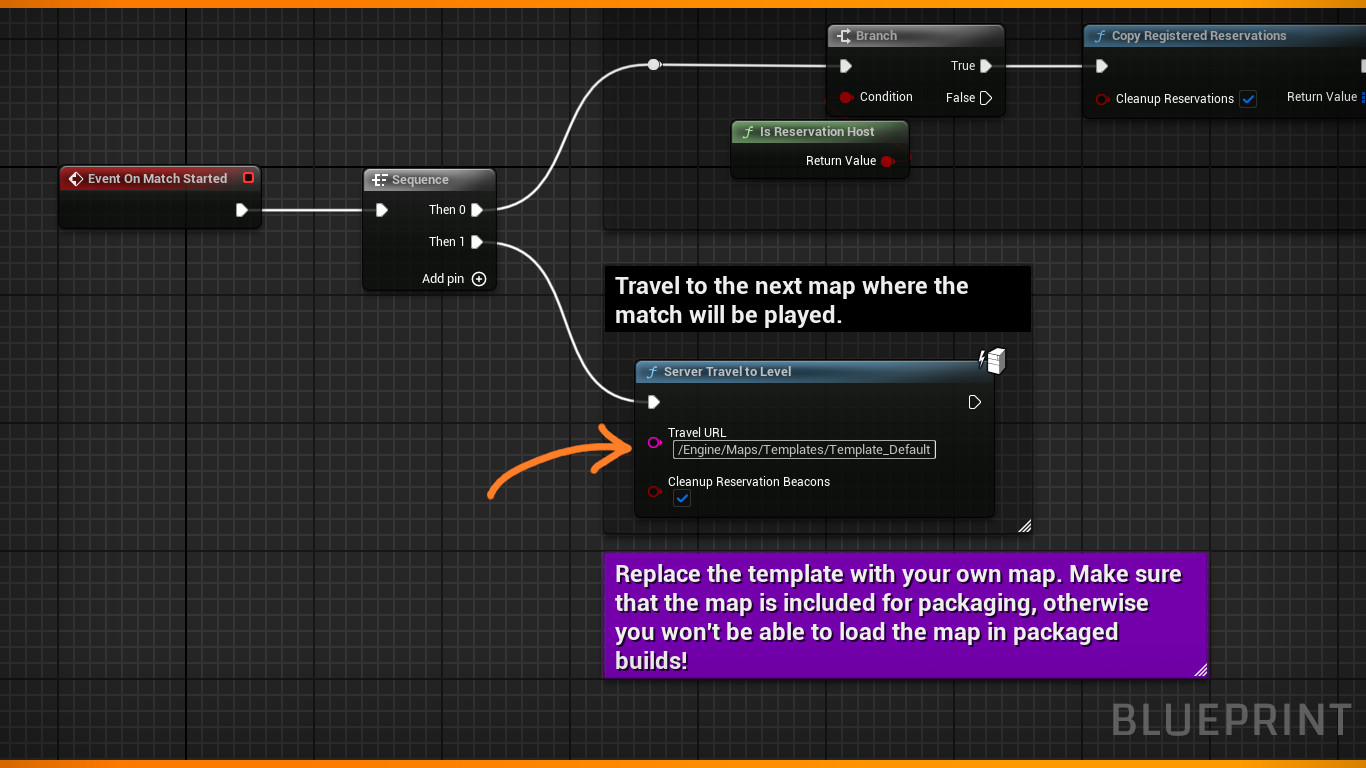Image resolution: width=1366 pixels, height=768 pixels.
Task: Toggle the Cleanup Reservation Beacons checkbox
Action: click(682, 498)
